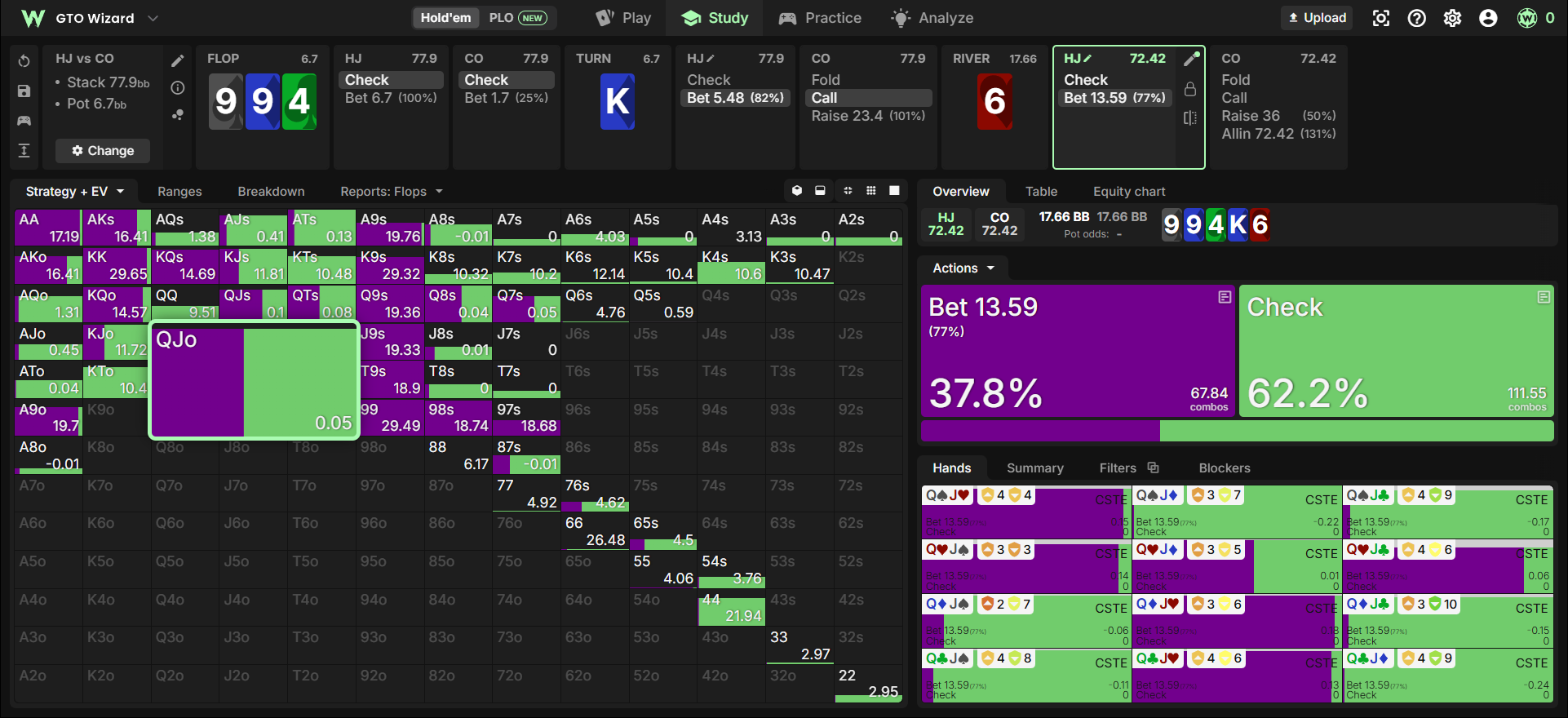The image size is (1568, 718).
Task: Select Allin 72.42 on river CO card
Action: click(1278, 134)
